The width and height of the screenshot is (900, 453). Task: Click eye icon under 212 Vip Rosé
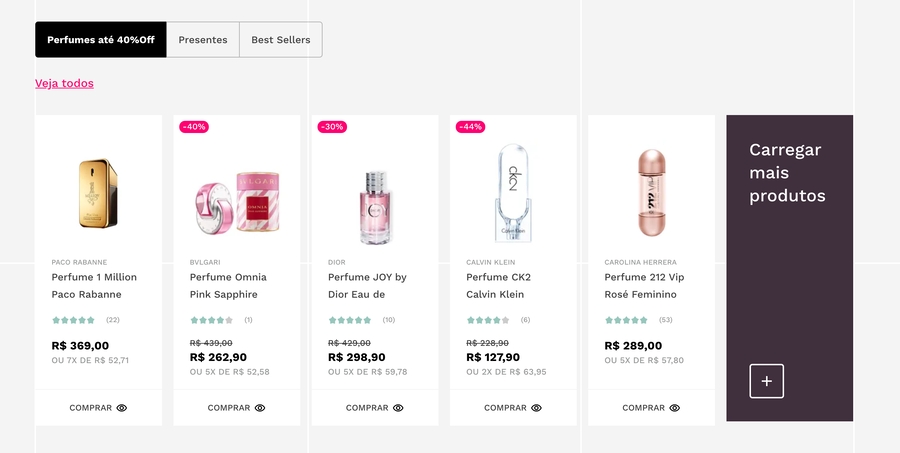click(674, 408)
